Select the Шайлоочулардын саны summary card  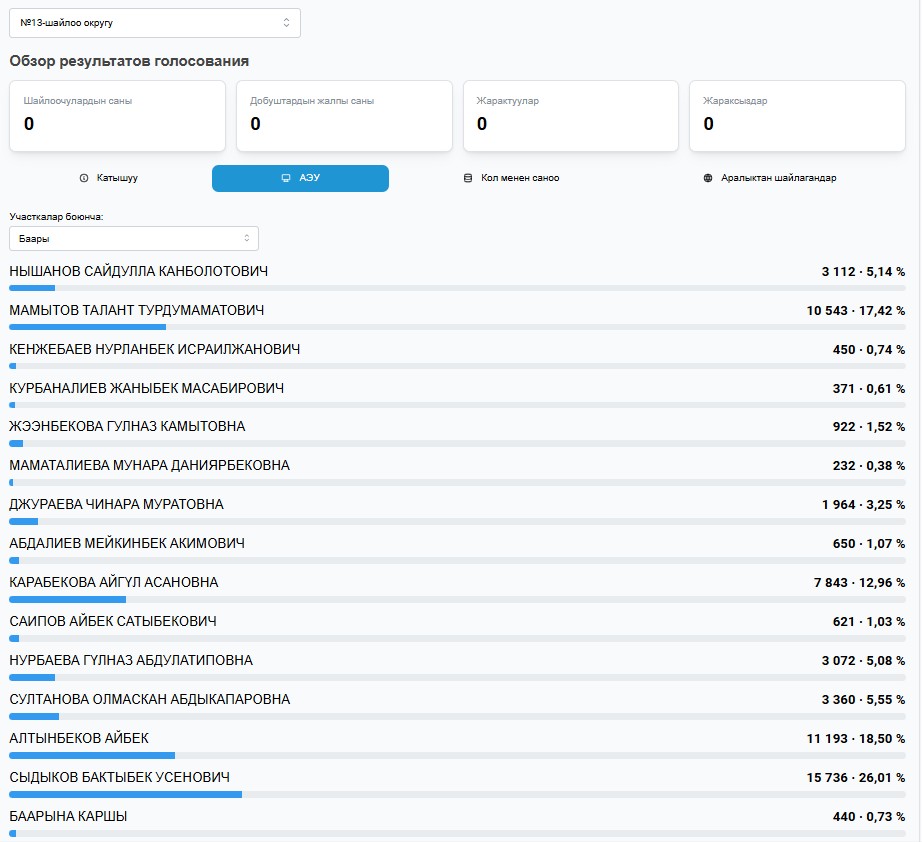117,116
